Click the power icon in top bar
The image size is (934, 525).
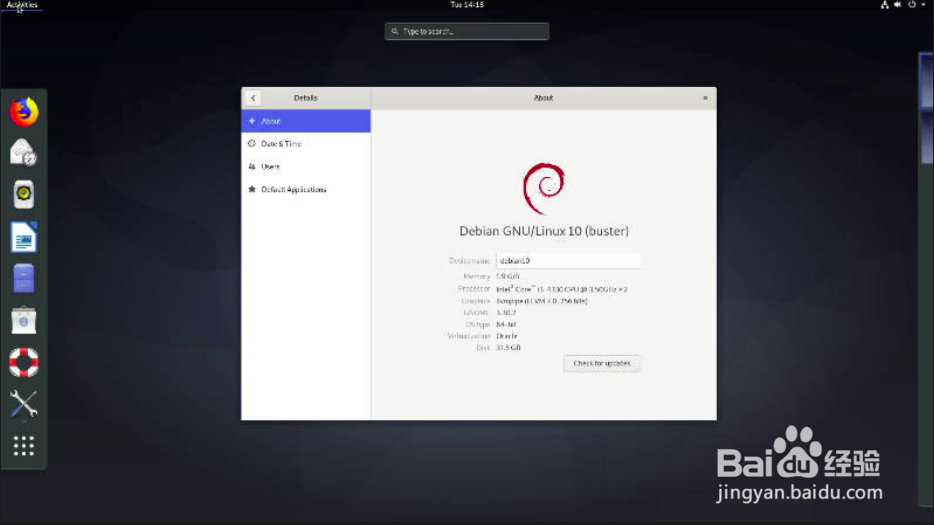tap(912, 5)
